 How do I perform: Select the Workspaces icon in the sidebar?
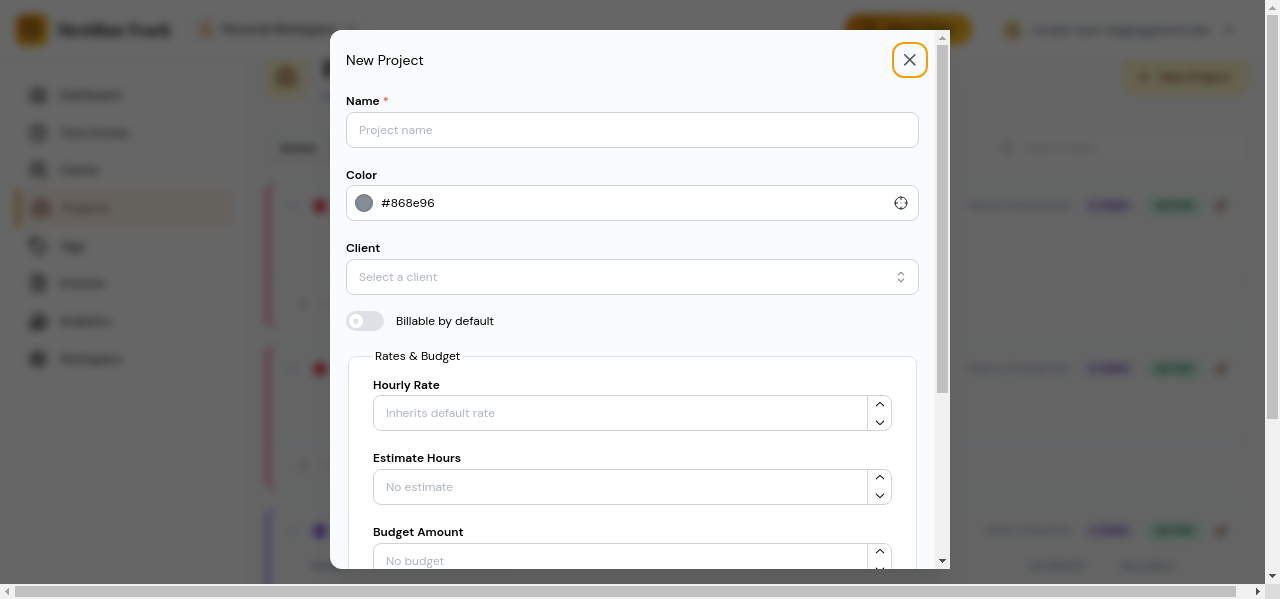coord(37,359)
